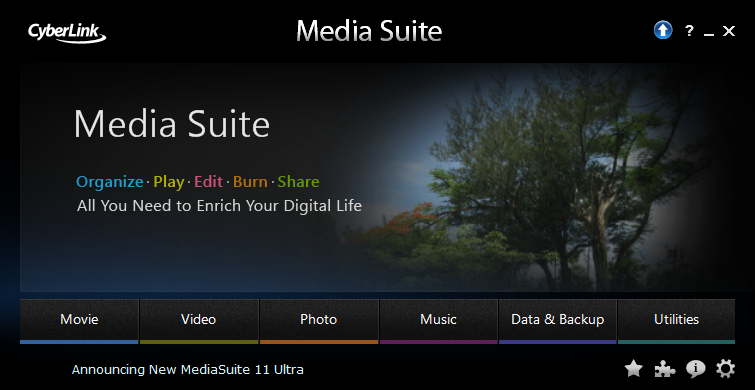Click the pink "Edit" word

pyautogui.click(x=208, y=182)
